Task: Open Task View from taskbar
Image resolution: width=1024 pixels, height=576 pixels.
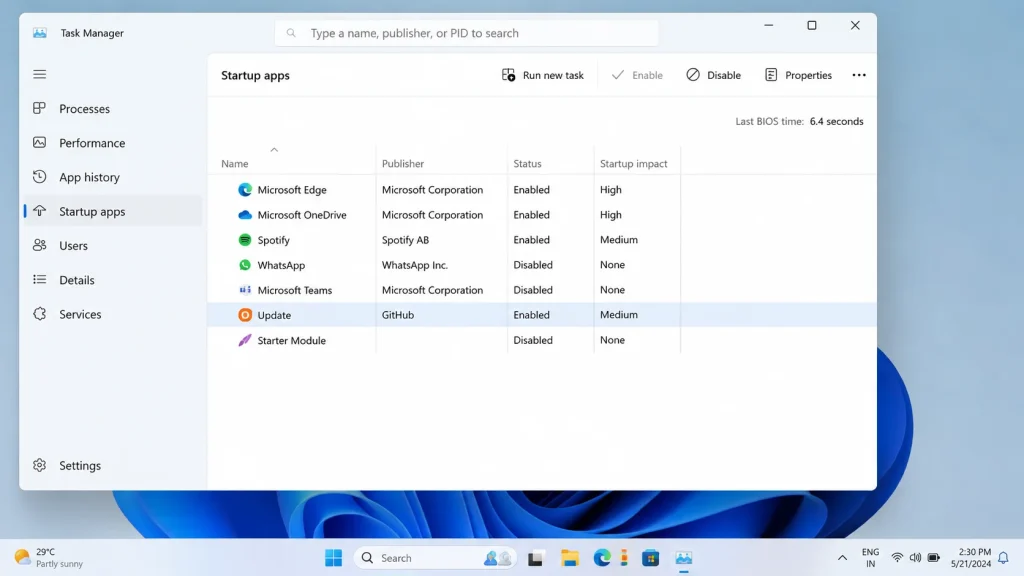Action: tap(536, 558)
